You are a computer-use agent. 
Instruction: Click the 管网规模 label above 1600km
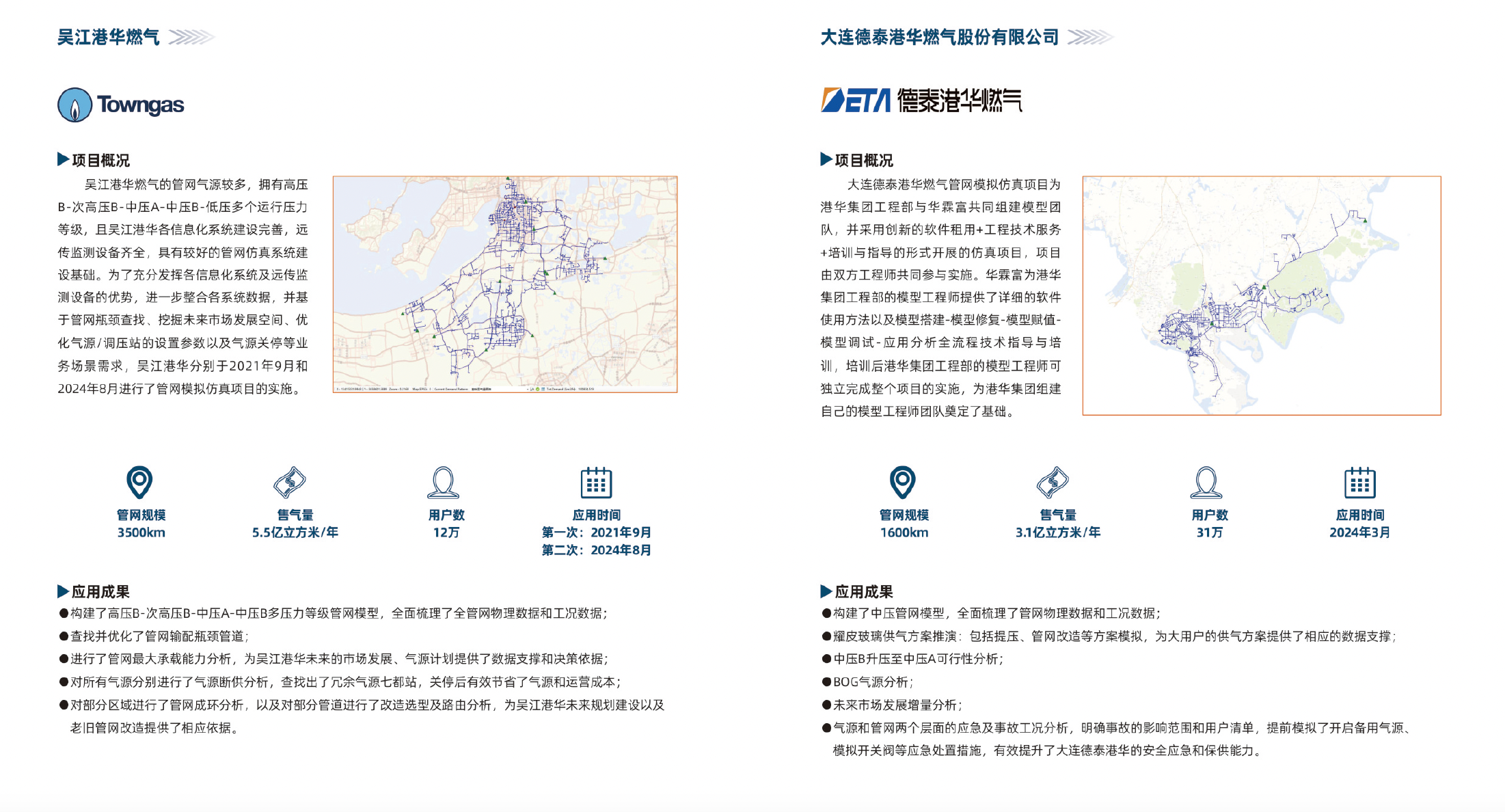tap(904, 515)
